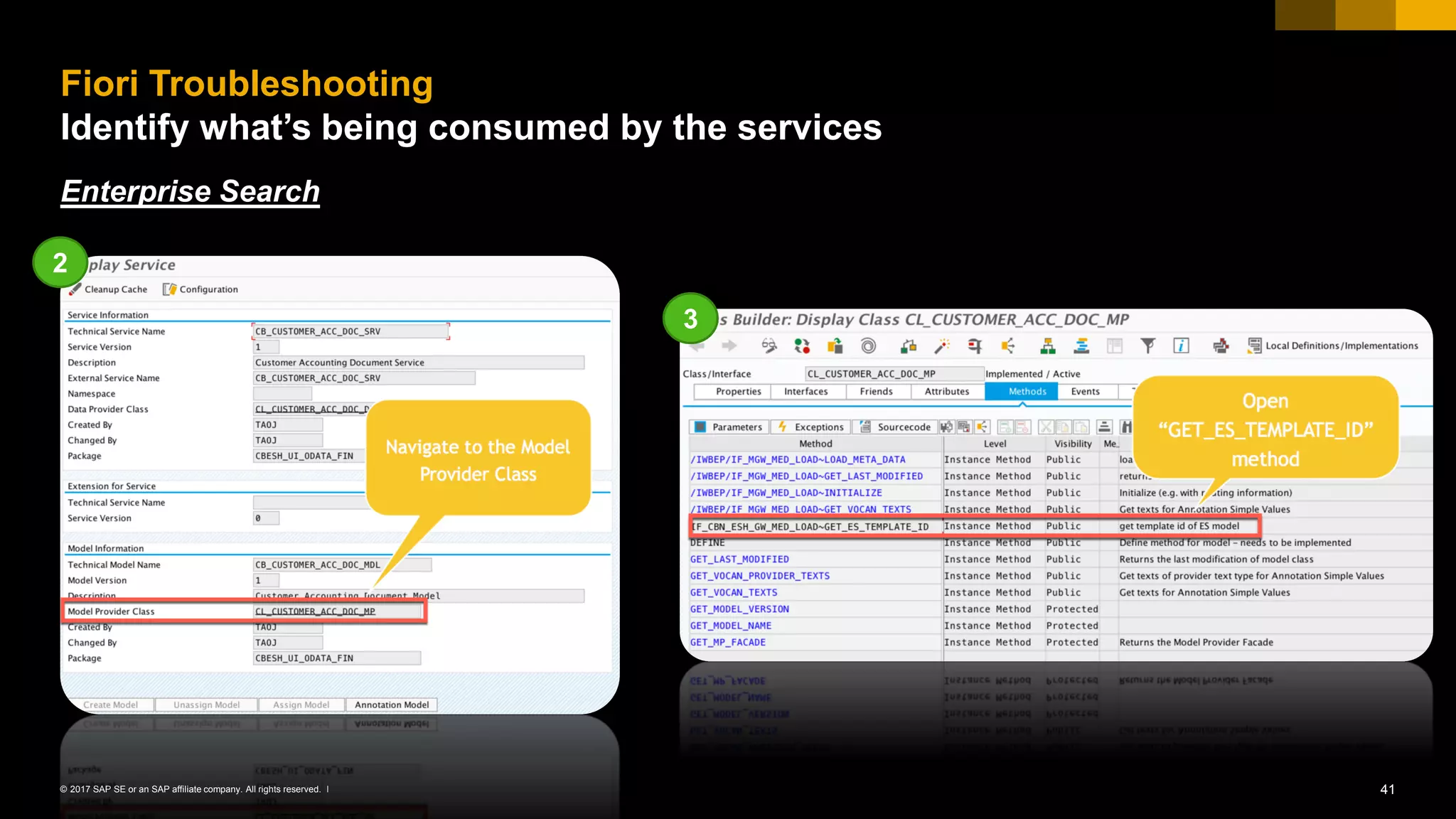Click the Parameters button
This screenshot has height=819, width=1456.
pyautogui.click(x=729, y=427)
